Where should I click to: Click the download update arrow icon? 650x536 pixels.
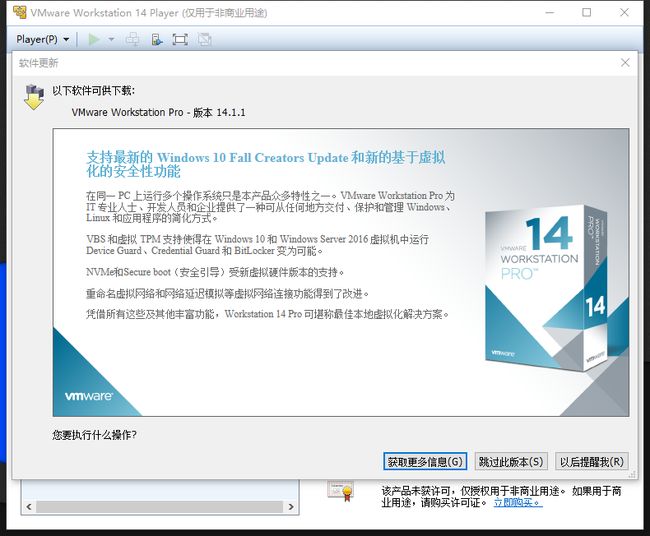(34, 97)
